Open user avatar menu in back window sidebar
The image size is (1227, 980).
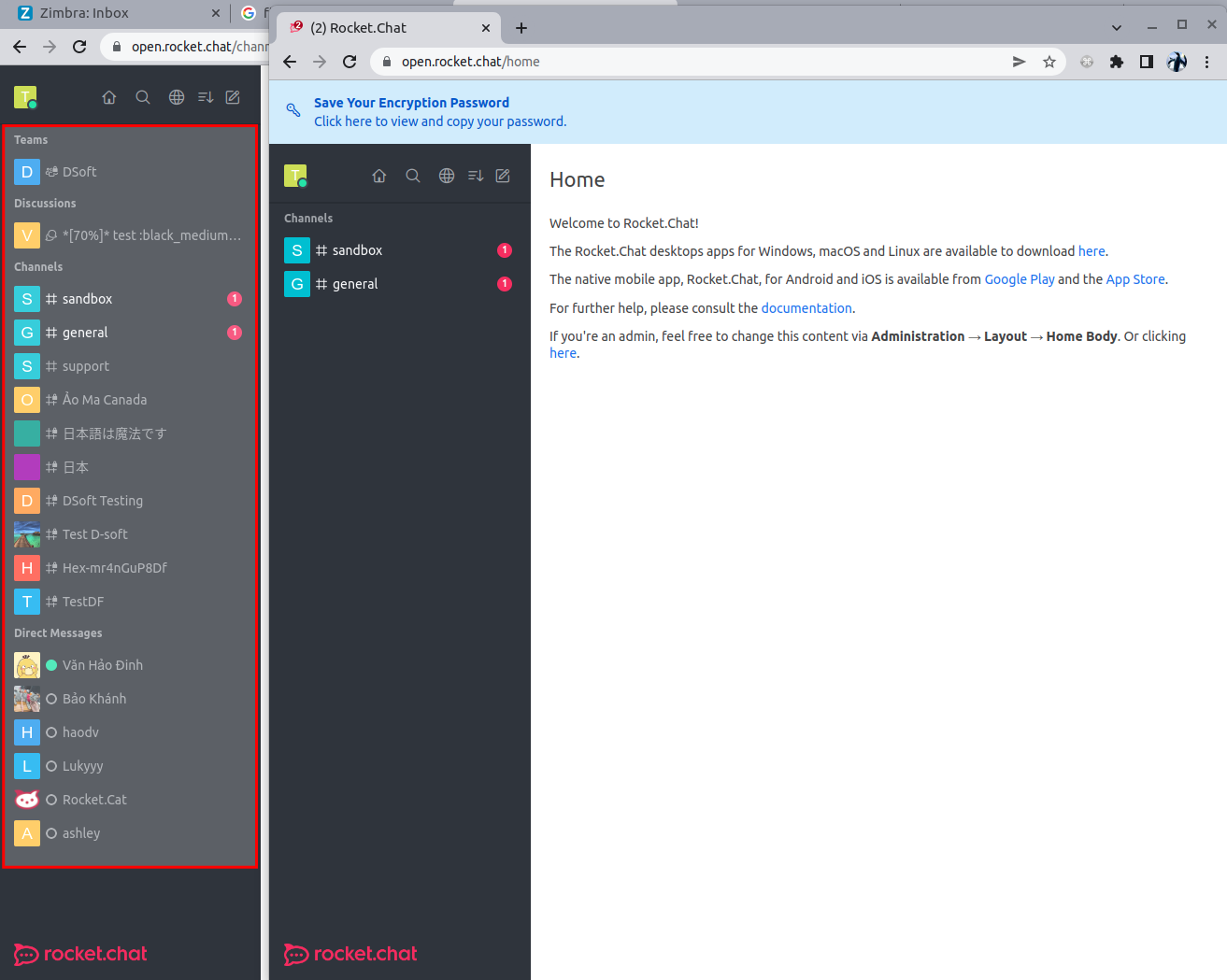(25, 97)
